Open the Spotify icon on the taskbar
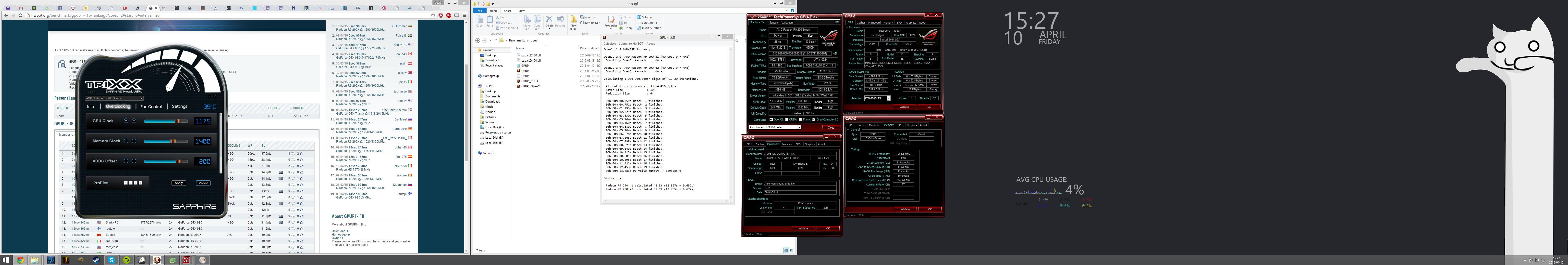The width and height of the screenshot is (1568, 265). (x=127, y=260)
